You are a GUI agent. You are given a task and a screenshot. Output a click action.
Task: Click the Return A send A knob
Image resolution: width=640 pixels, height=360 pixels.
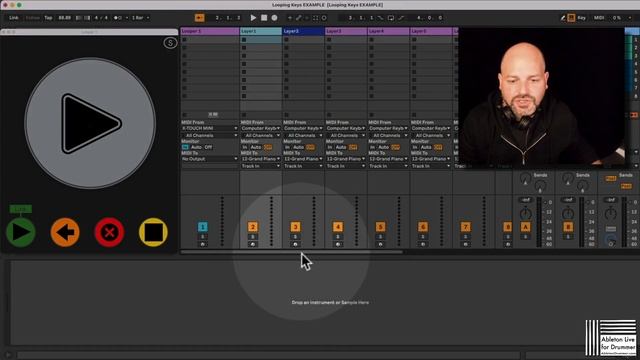click(x=525, y=178)
